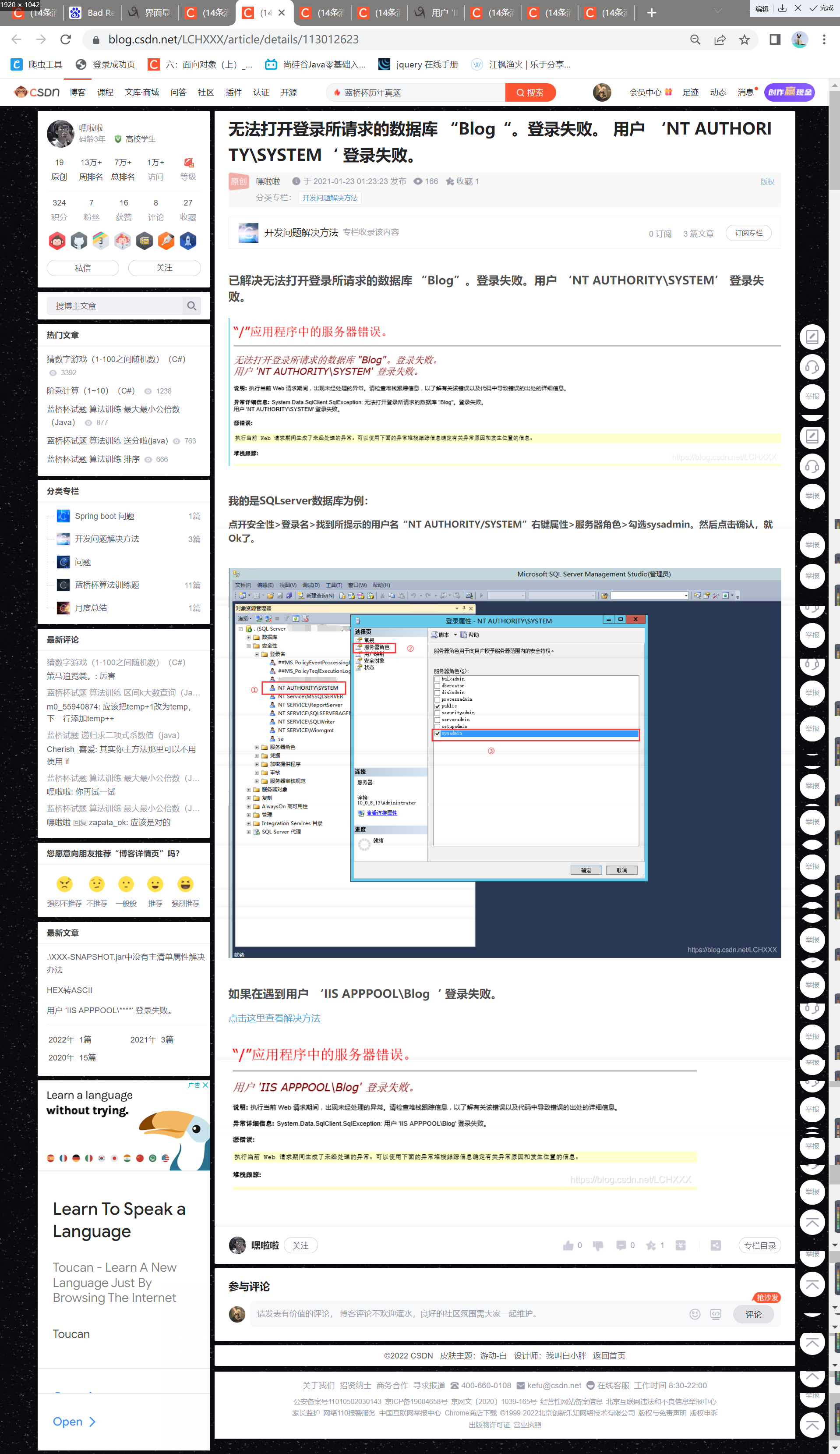
Task: Open the Chrome profile cat avatar
Action: point(799,39)
